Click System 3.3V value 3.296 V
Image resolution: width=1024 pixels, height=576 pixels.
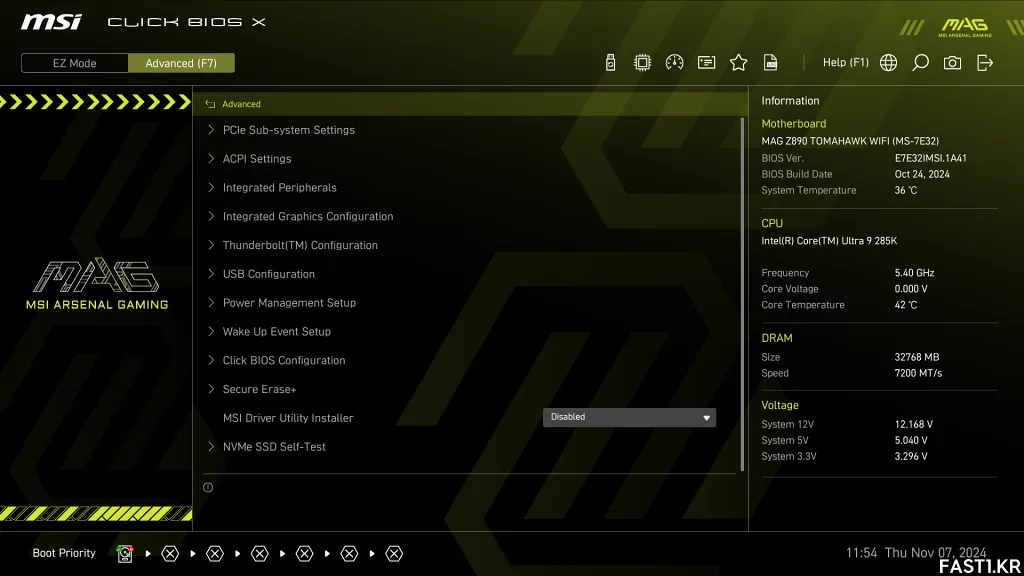pyautogui.click(x=911, y=456)
